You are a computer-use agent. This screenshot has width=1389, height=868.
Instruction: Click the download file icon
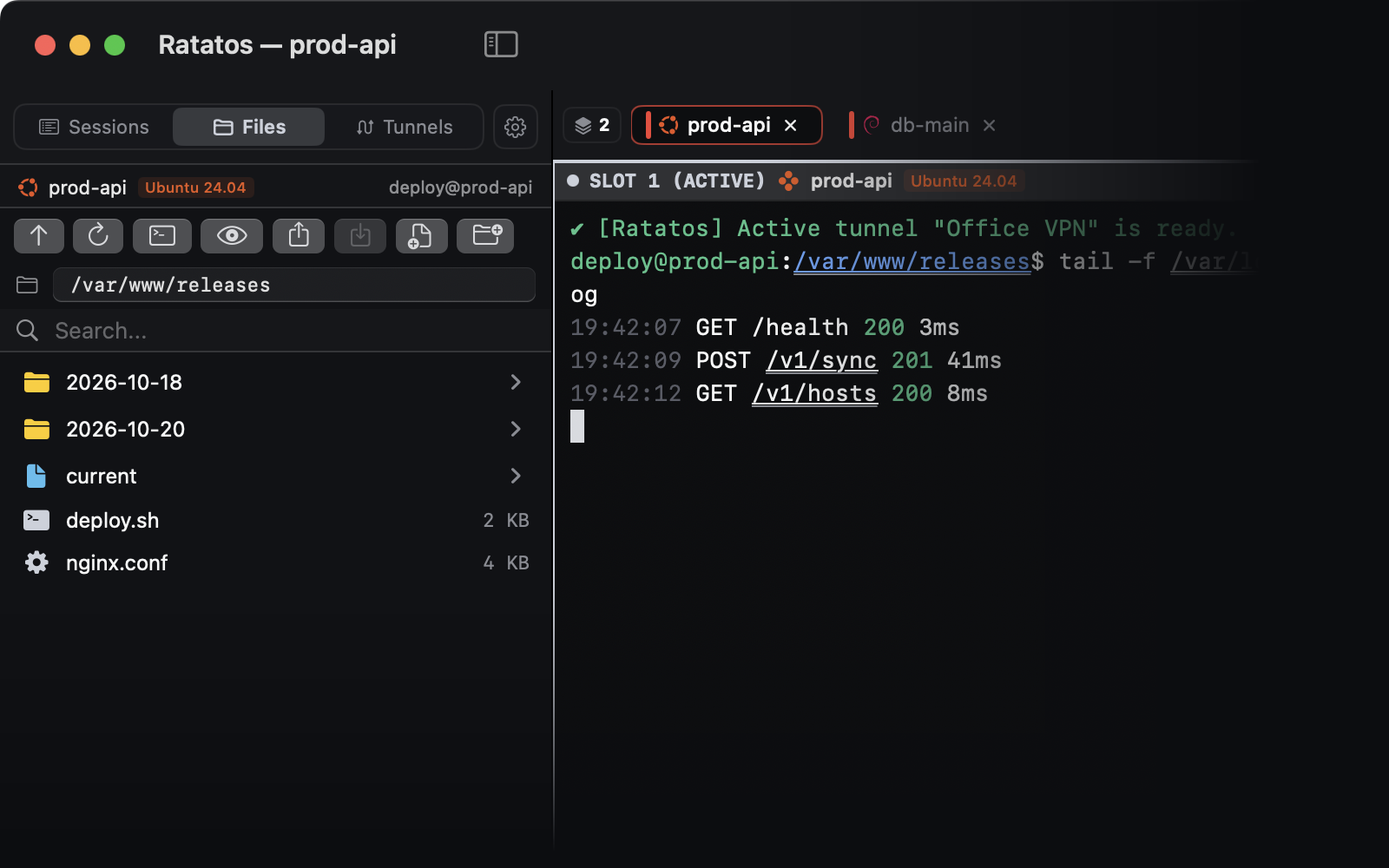click(360, 235)
